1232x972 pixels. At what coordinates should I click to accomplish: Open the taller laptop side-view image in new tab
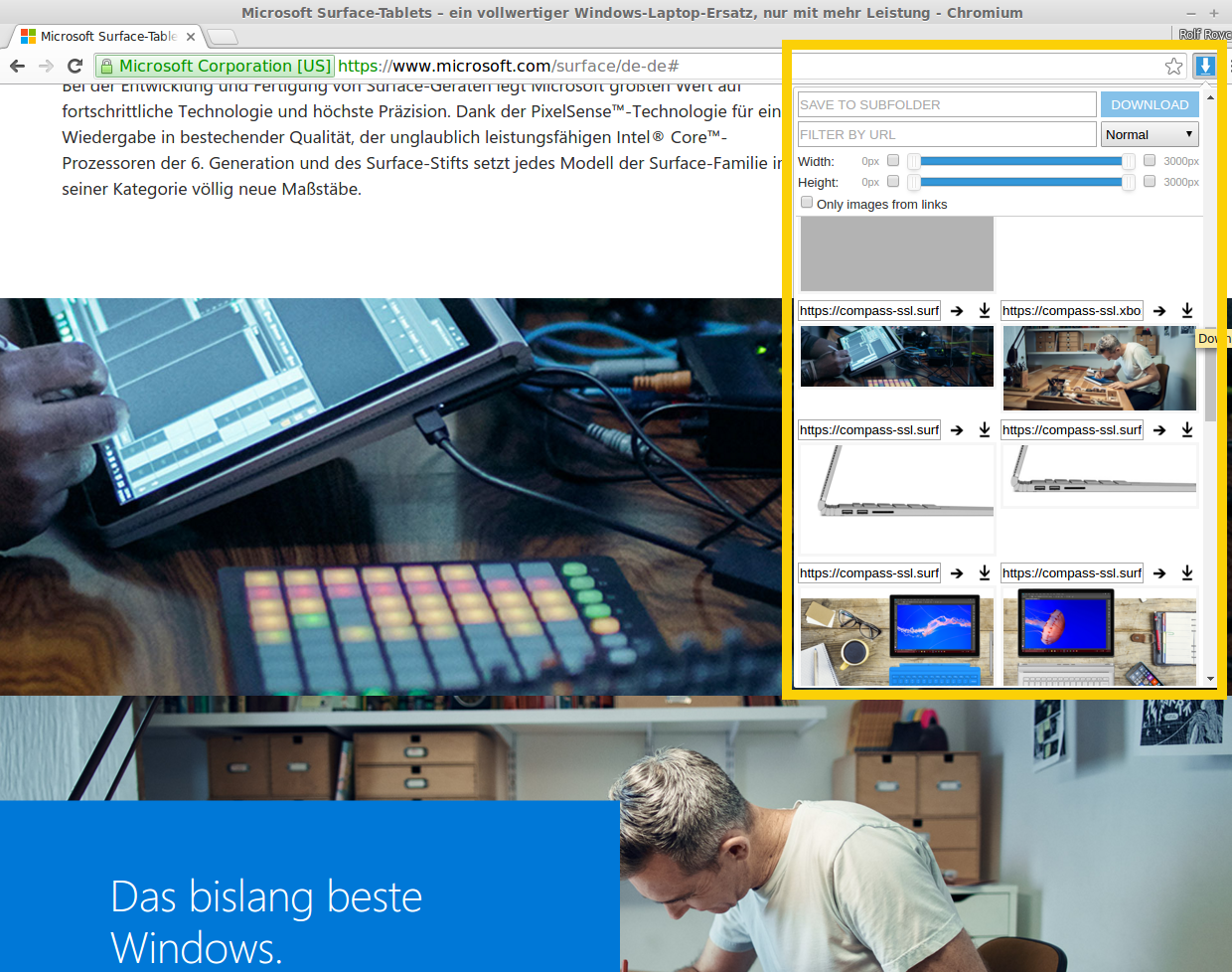pyautogui.click(x=957, y=430)
